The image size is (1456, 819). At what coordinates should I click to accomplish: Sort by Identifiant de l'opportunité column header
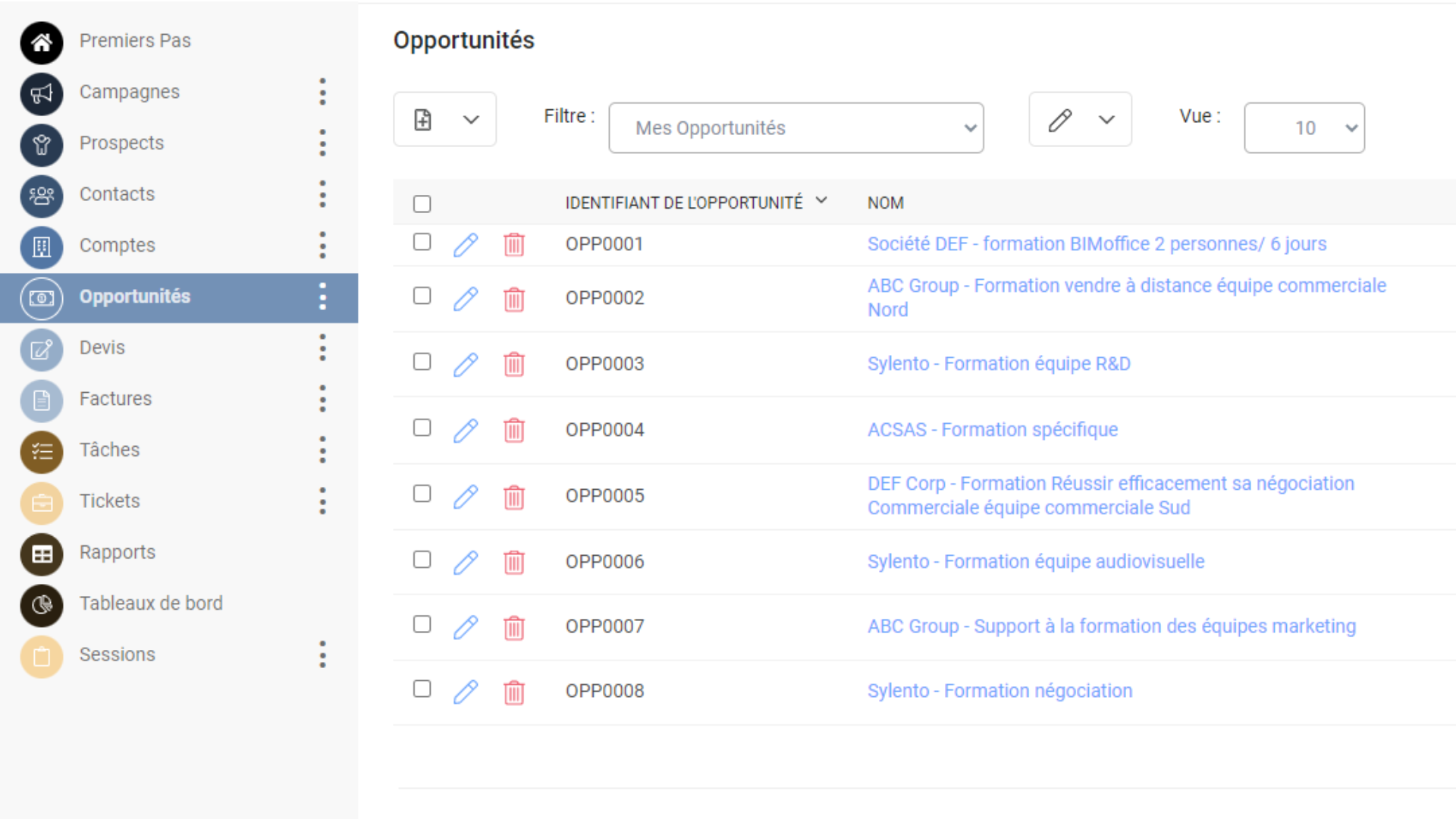[683, 203]
